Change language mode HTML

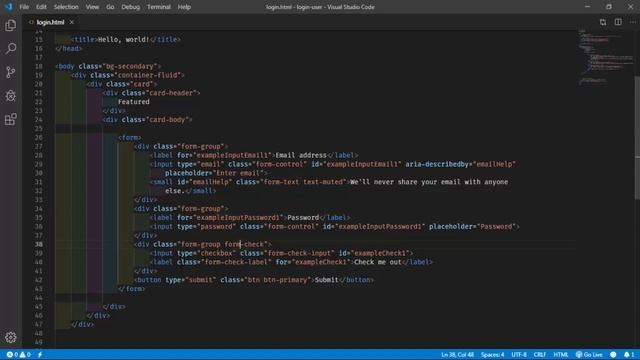coord(561,355)
